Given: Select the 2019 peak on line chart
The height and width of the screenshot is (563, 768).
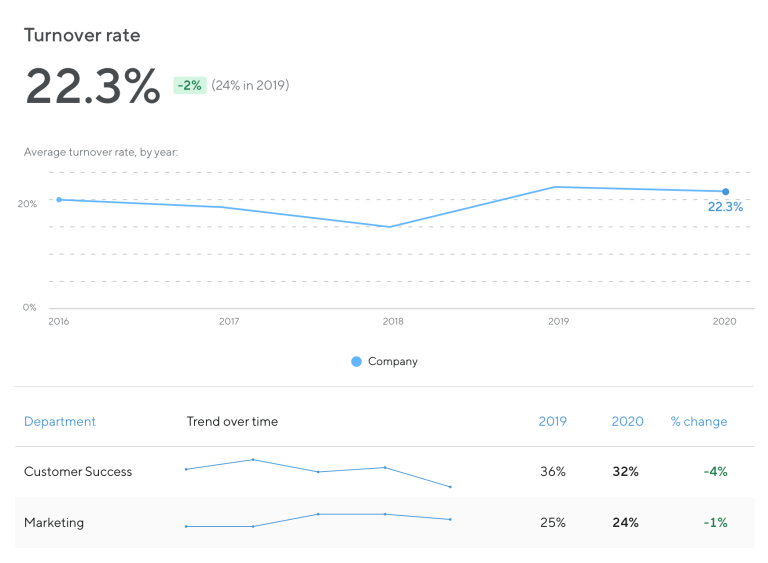Looking at the screenshot, I should coord(555,187).
